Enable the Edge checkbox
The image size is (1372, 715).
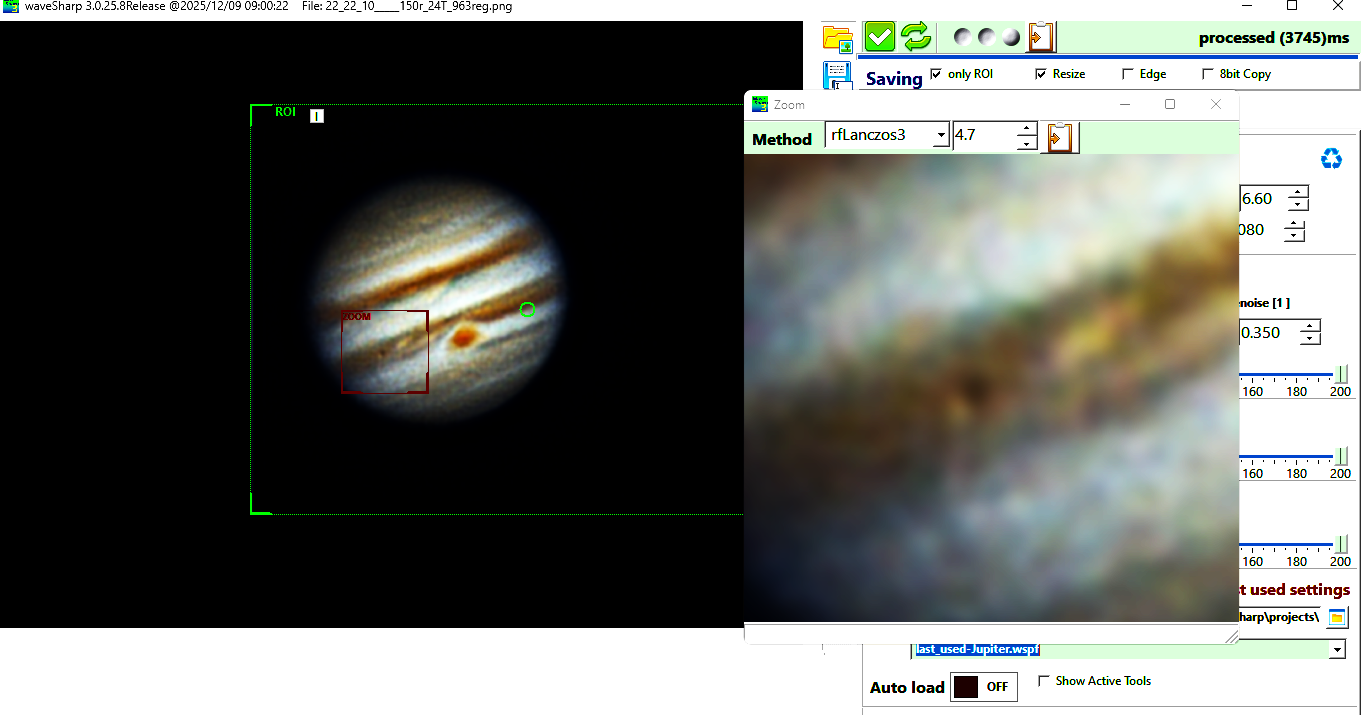point(1128,74)
